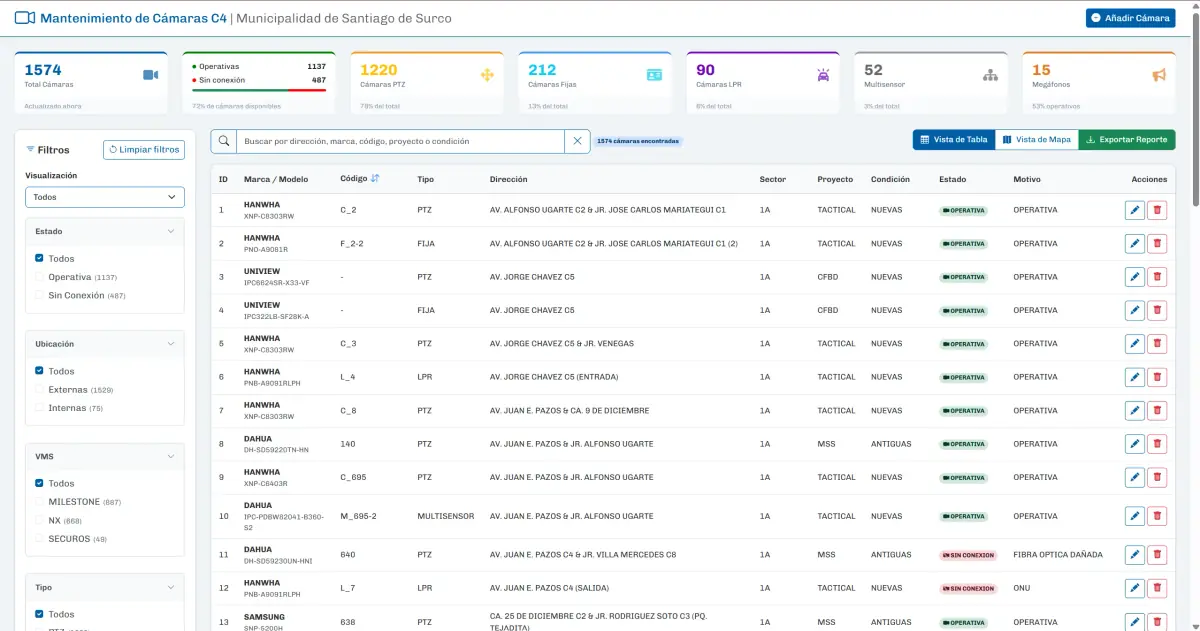1200x631 pixels.
Task: Check Todos under Tipo filter
Action: [x=39, y=614]
